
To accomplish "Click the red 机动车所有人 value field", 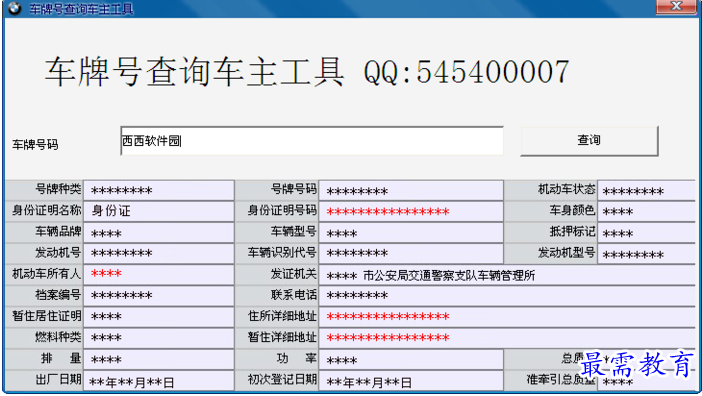I will click(x=158, y=274).
